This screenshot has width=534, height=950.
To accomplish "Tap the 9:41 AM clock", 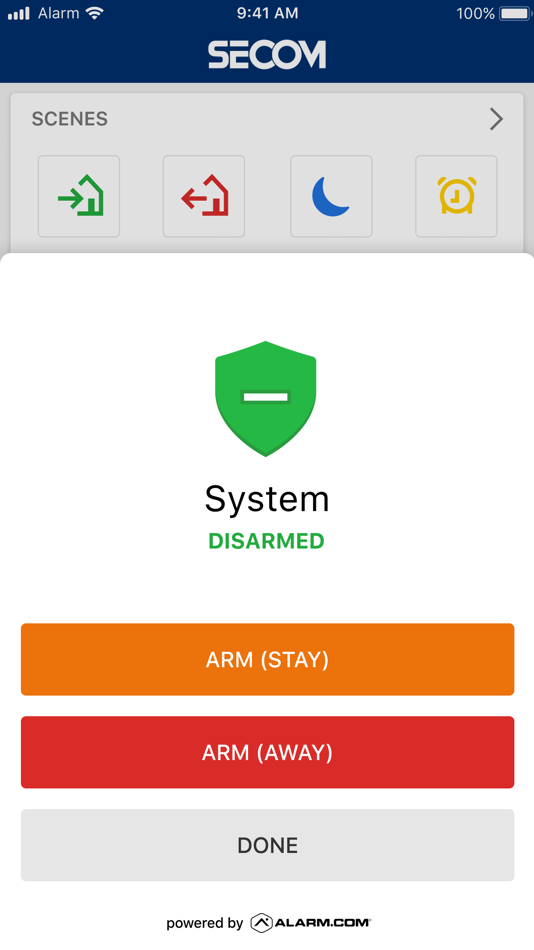I will [x=267, y=13].
